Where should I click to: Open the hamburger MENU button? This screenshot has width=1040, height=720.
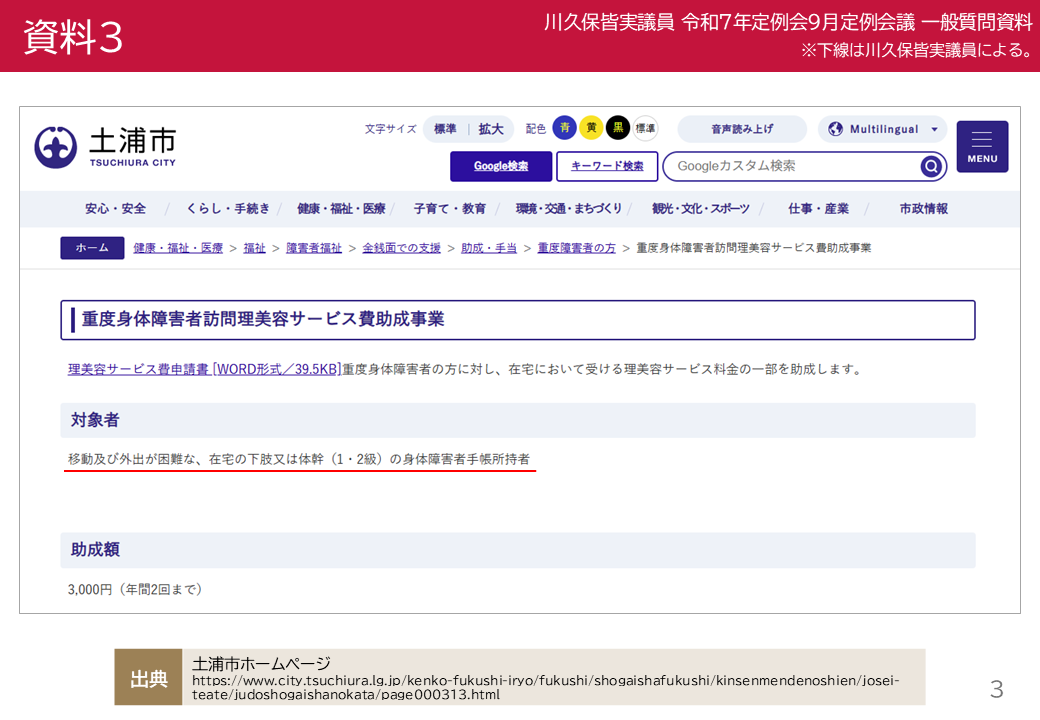(982, 147)
